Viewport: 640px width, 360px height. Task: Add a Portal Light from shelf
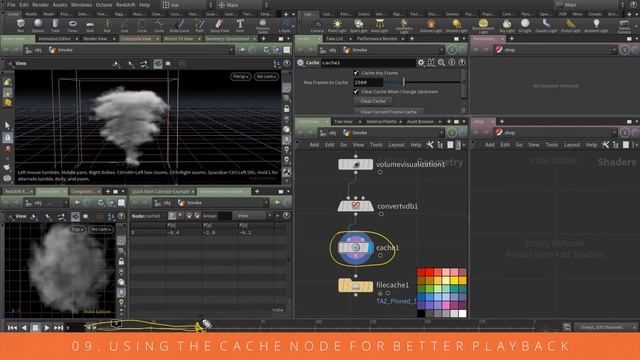point(571,25)
